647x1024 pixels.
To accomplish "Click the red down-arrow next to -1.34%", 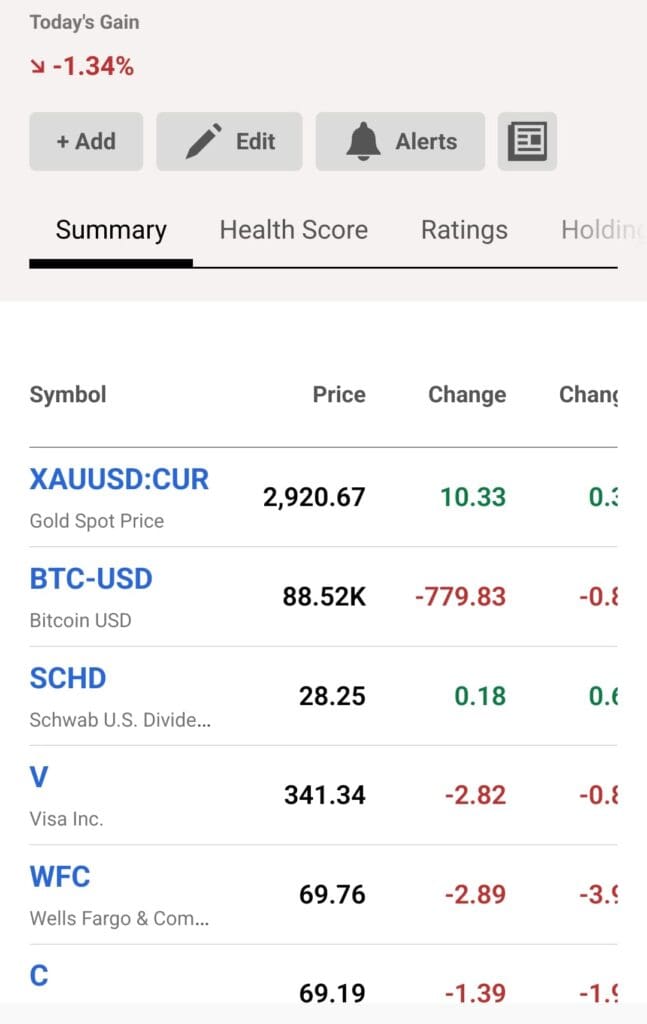I will coord(35,68).
